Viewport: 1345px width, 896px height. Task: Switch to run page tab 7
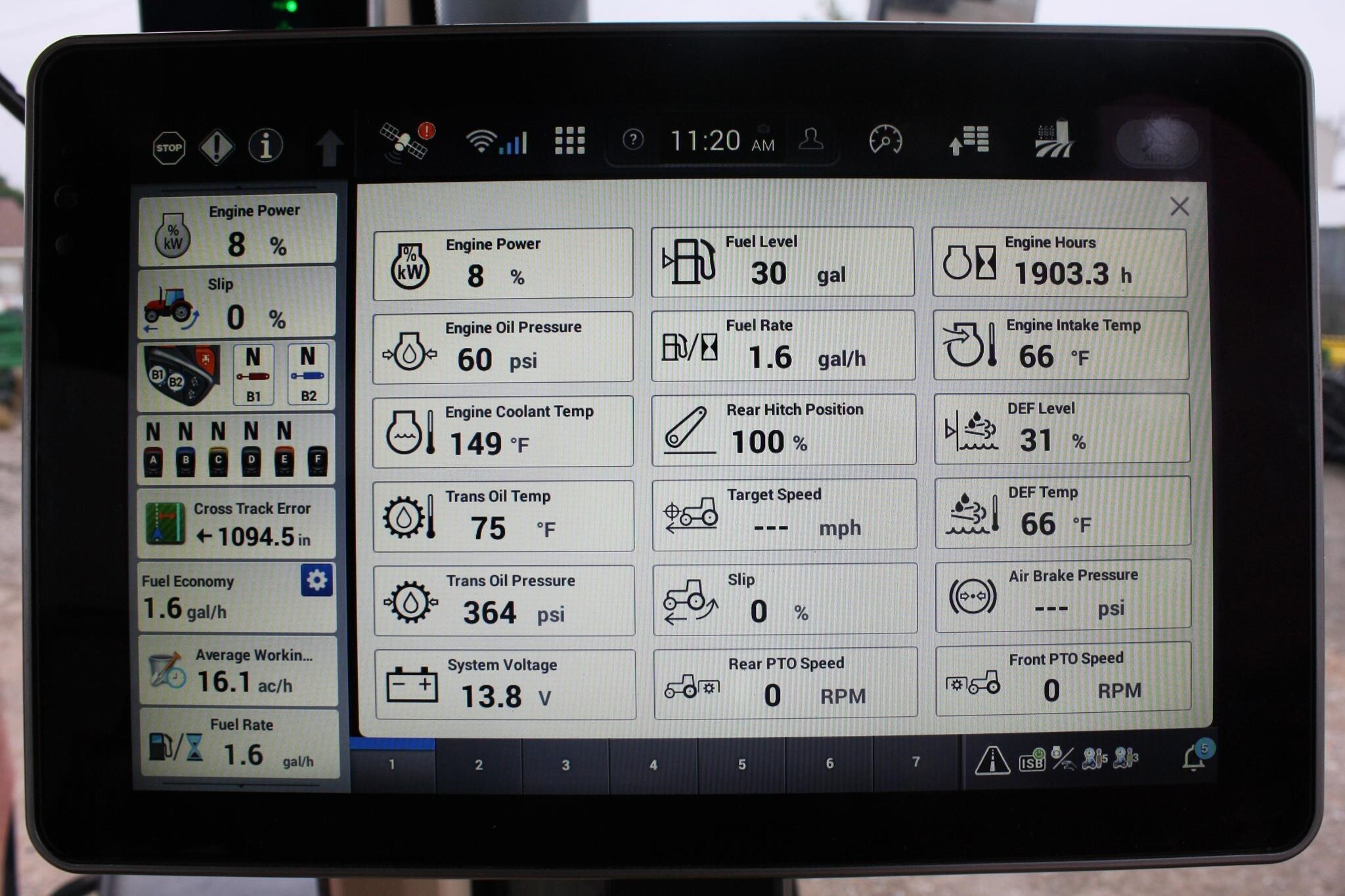[x=915, y=761]
